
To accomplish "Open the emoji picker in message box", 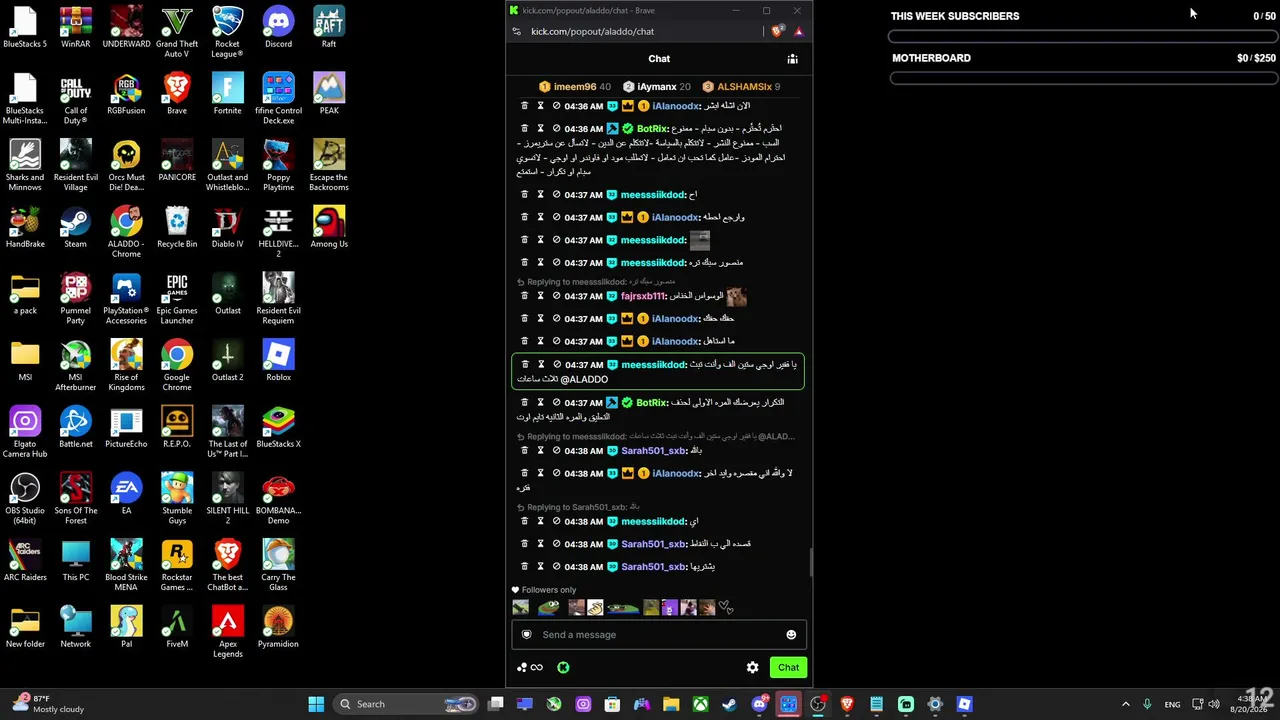I will 791,635.
